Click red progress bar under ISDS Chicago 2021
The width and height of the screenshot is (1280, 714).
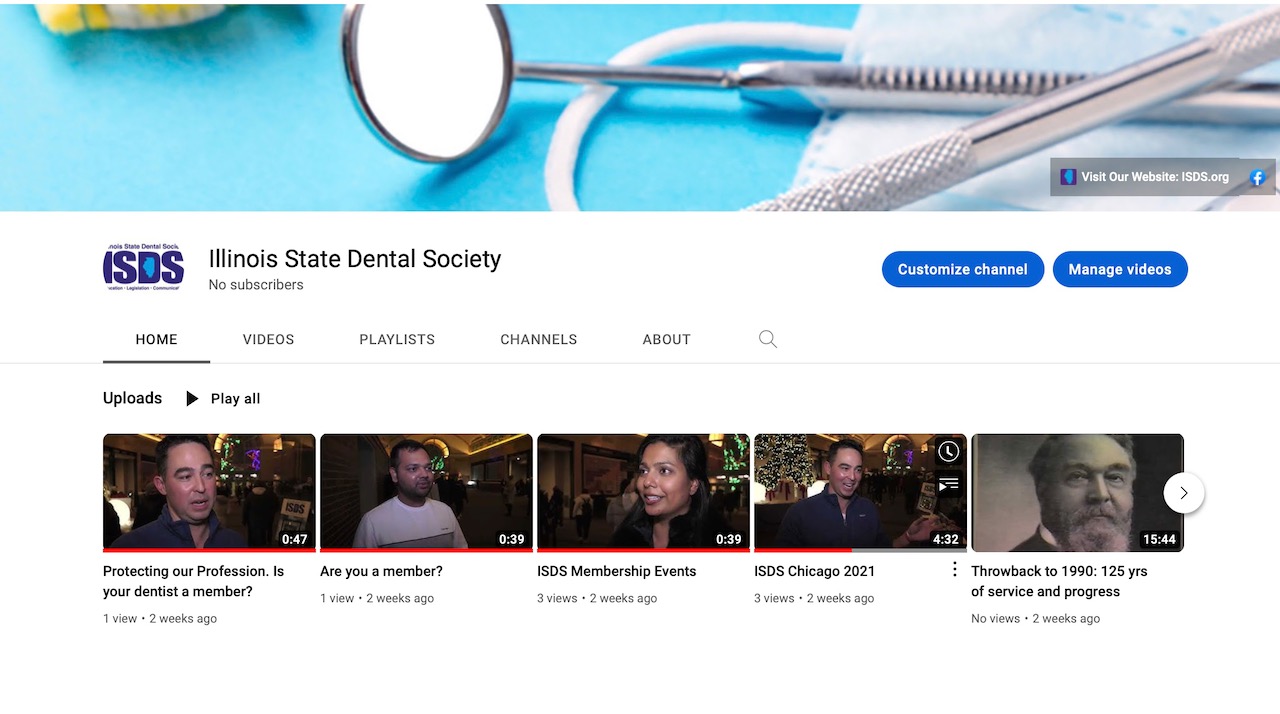pos(803,550)
